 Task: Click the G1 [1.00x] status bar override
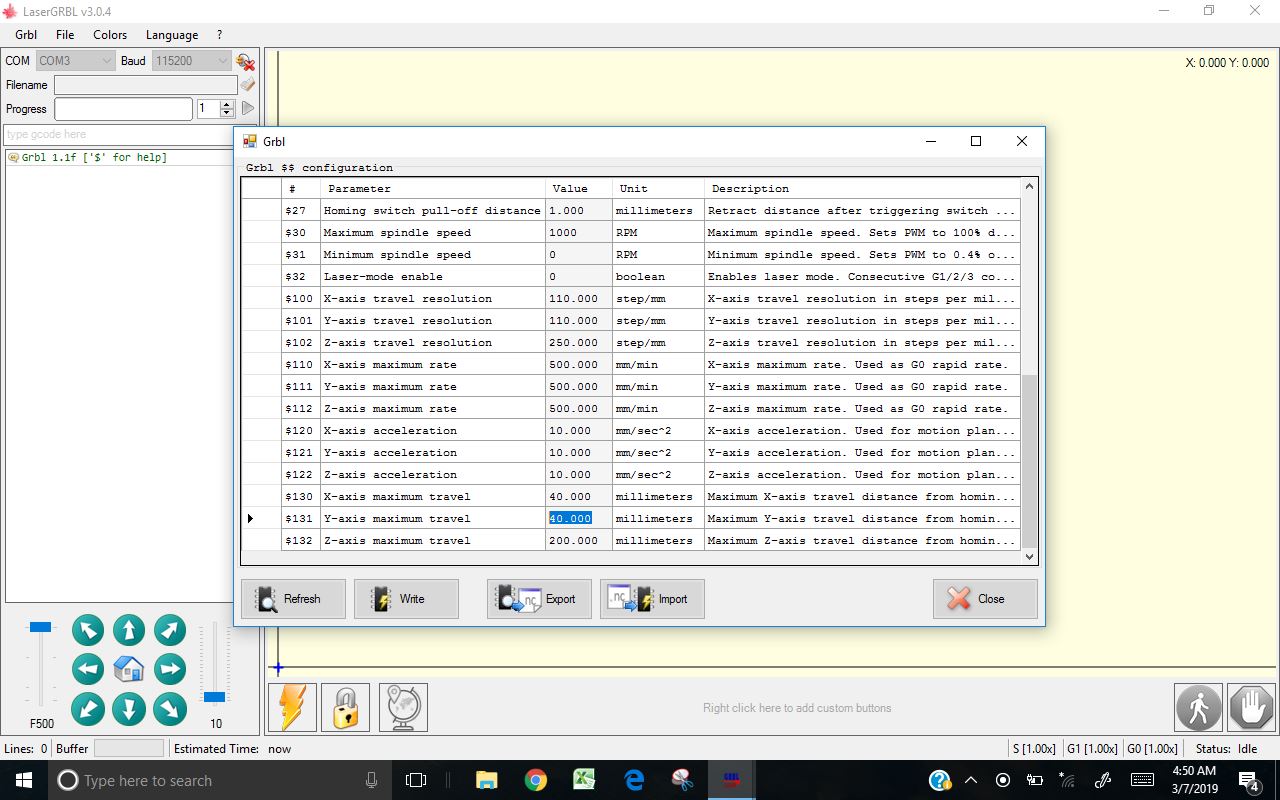pos(1092,748)
